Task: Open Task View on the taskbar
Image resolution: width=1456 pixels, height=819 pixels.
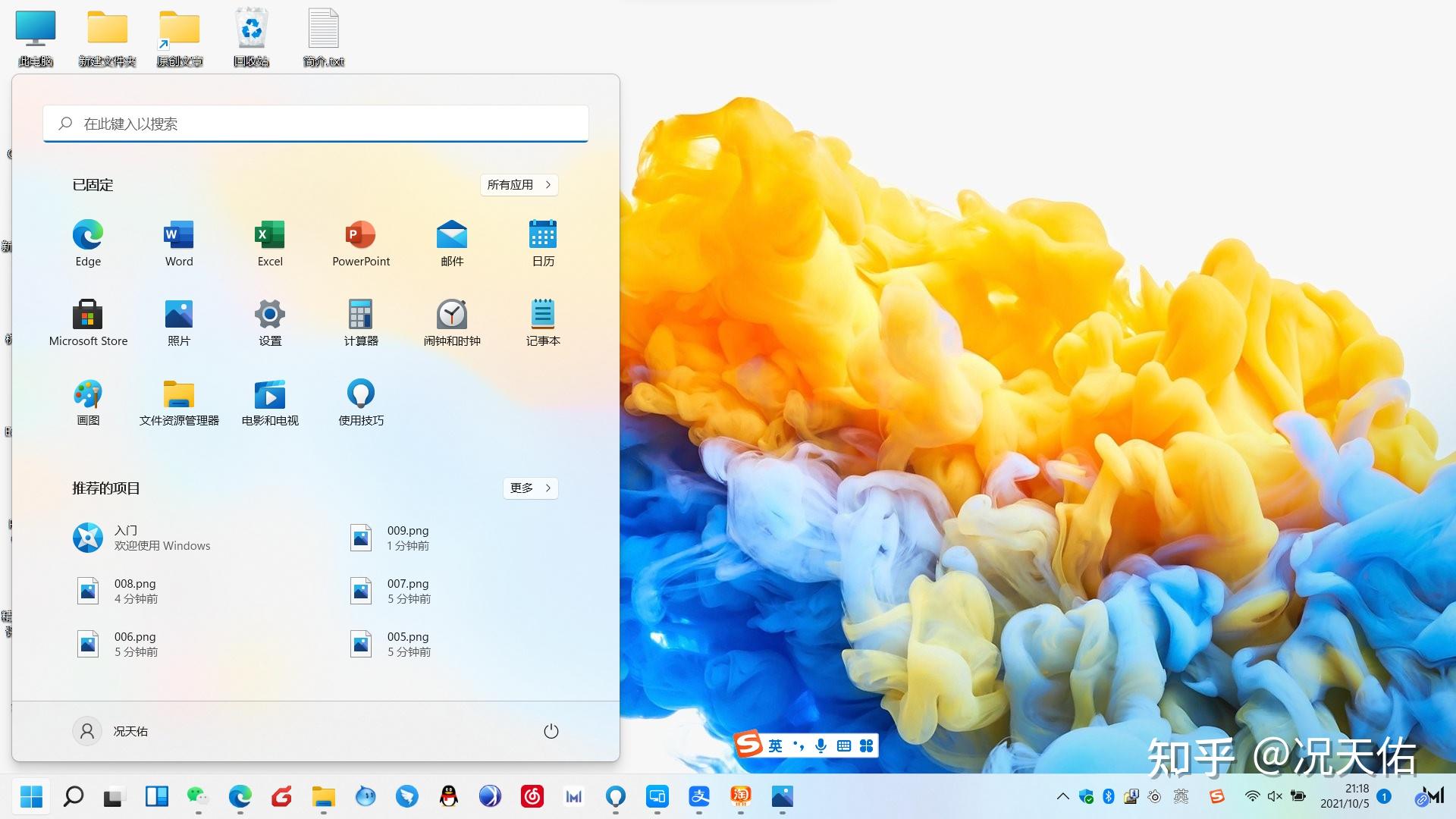Action: pos(113,796)
